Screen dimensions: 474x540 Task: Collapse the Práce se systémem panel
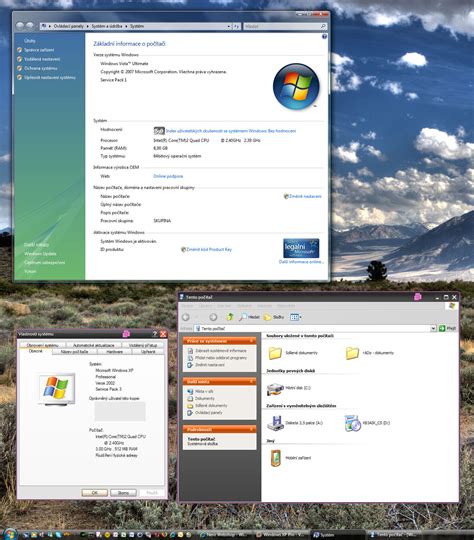[x=251, y=341]
